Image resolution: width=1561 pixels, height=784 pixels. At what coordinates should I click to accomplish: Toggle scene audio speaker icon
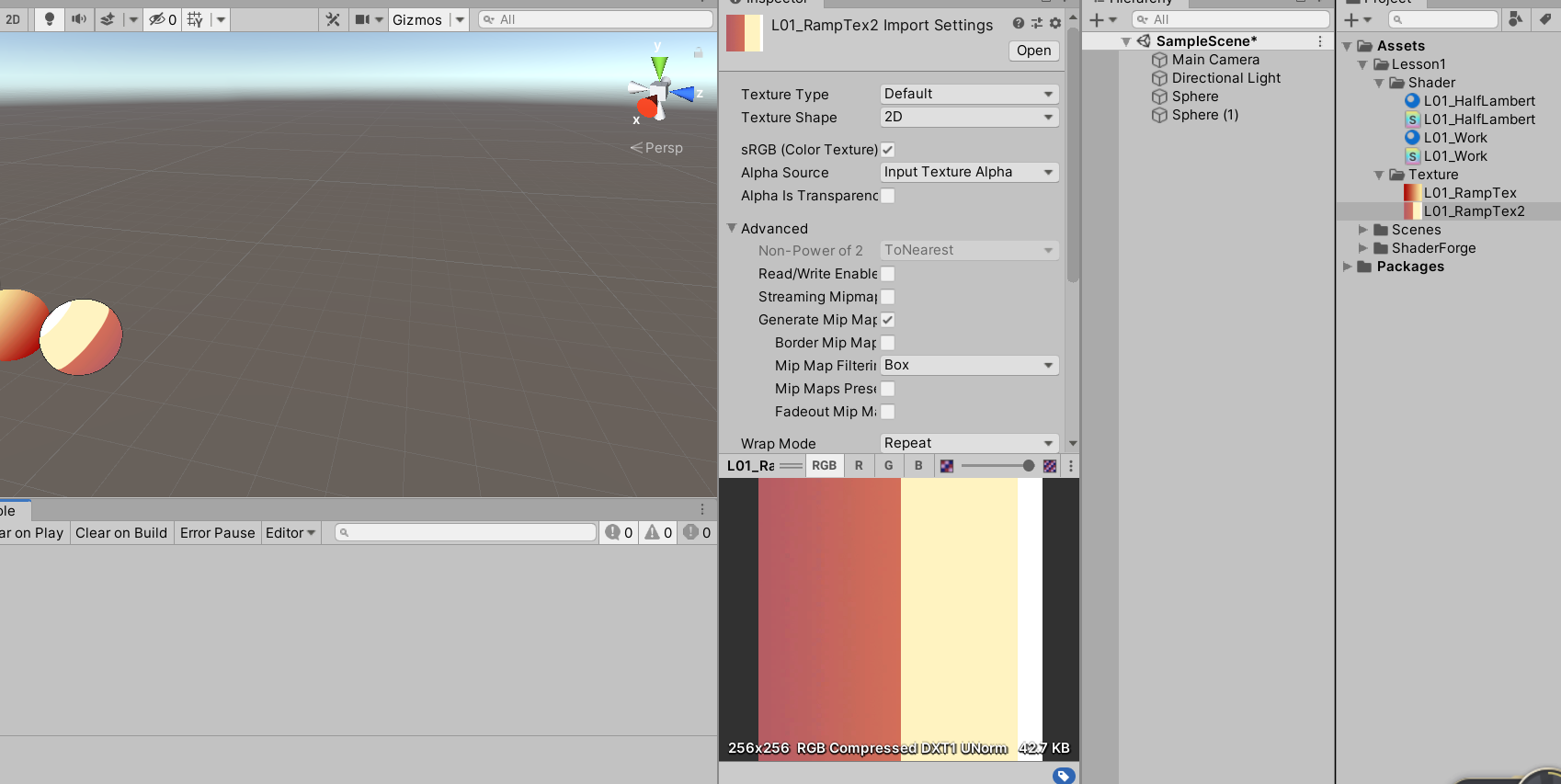[79, 19]
